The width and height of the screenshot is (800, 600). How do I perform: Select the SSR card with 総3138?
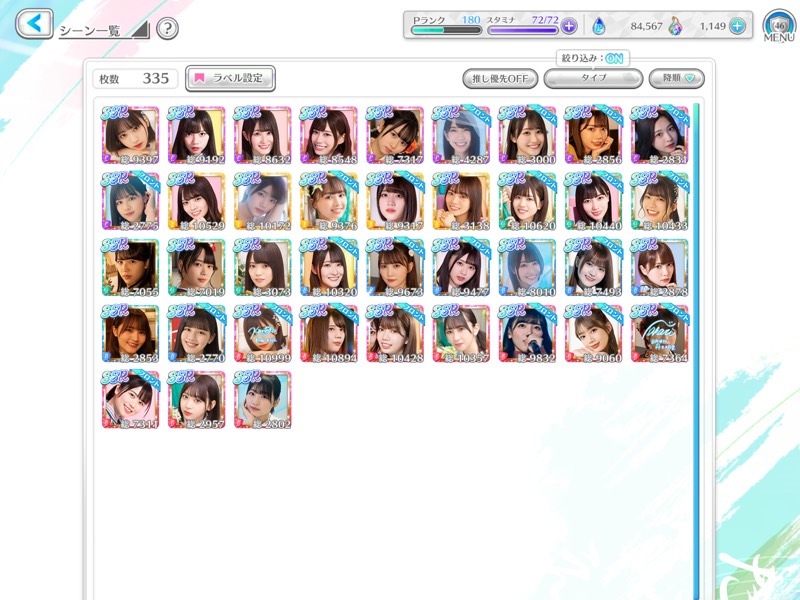(461, 201)
